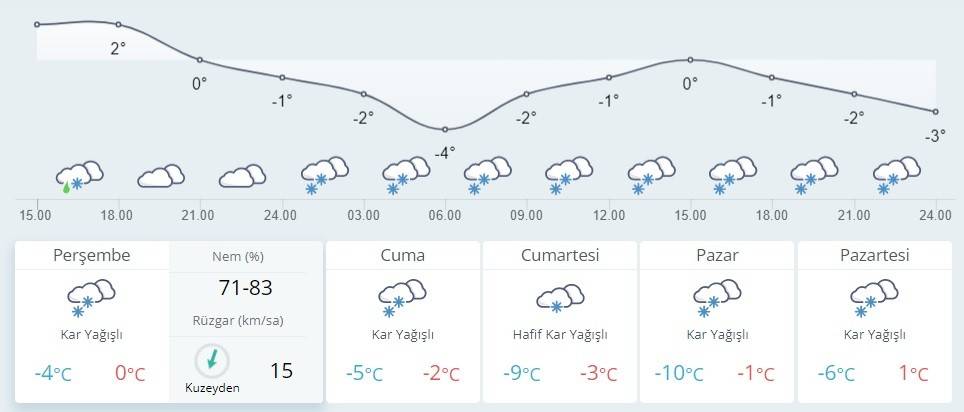Click the 15.00 time label on axis

tap(35, 214)
